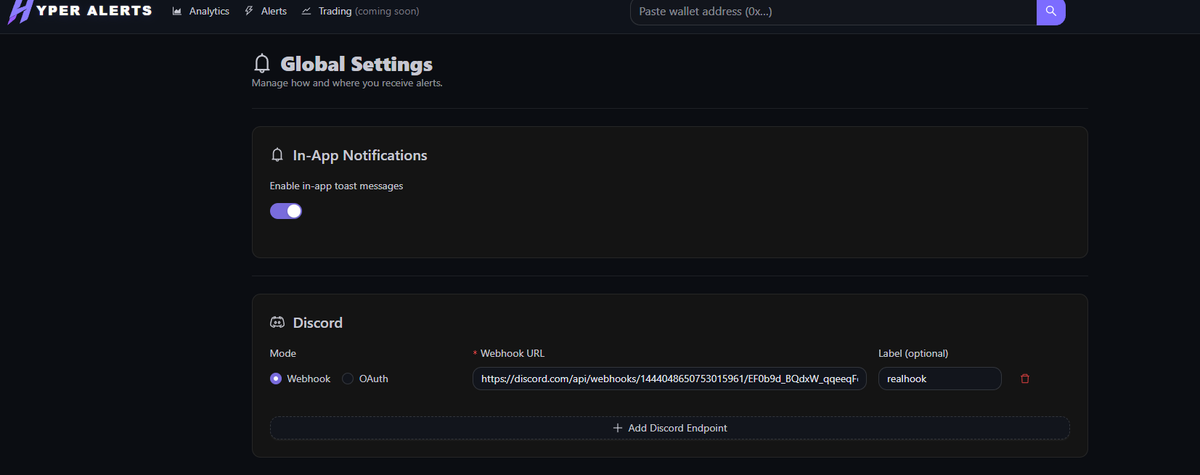Click the Global Settings bell icon
The image size is (1200, 475).
tap(262, 64)
